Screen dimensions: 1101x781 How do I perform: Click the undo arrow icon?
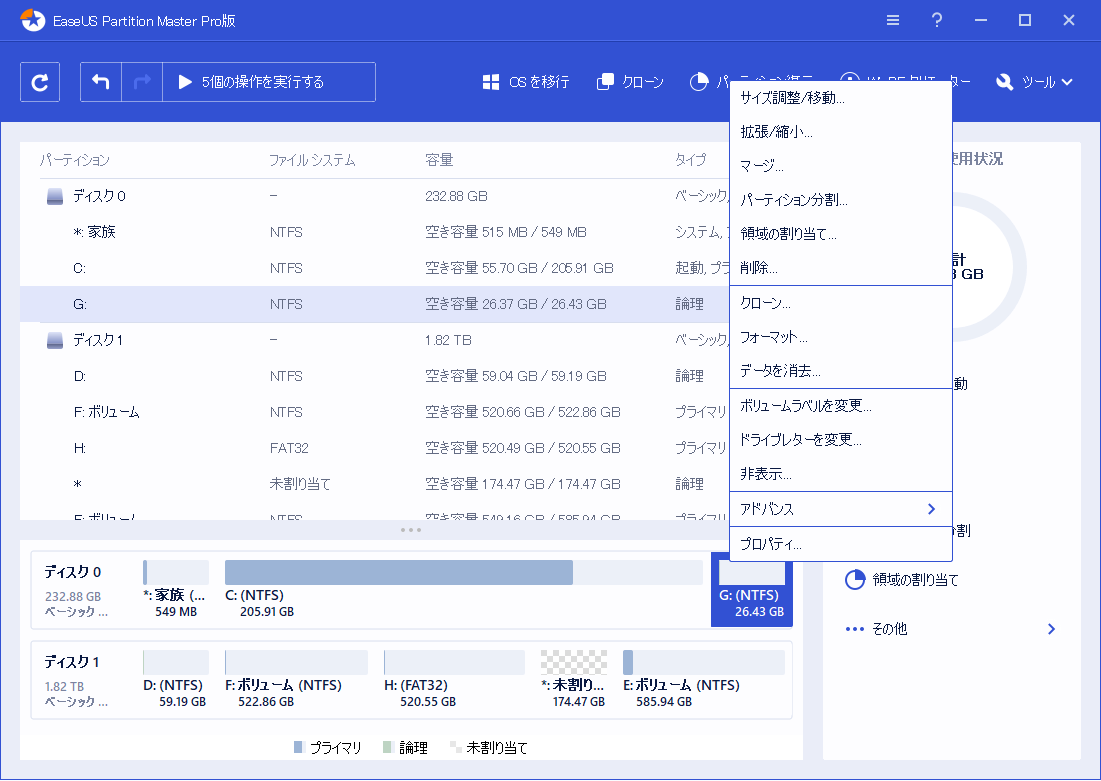tap(101, 82)
